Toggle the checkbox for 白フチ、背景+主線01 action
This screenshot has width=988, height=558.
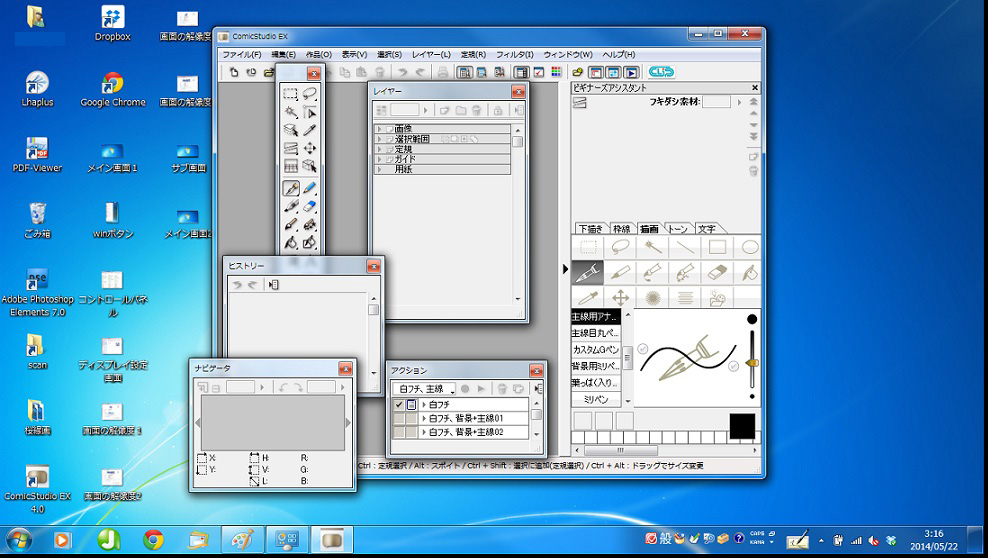coord(399,419)
